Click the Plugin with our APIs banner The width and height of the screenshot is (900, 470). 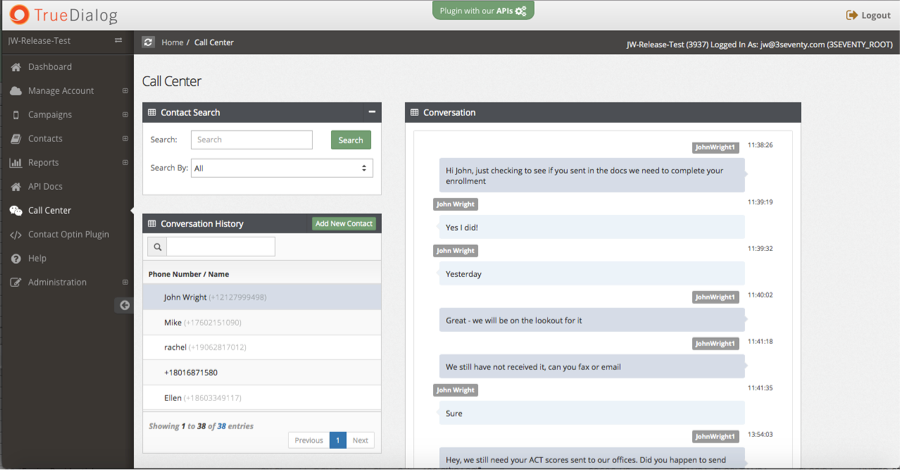483,10
